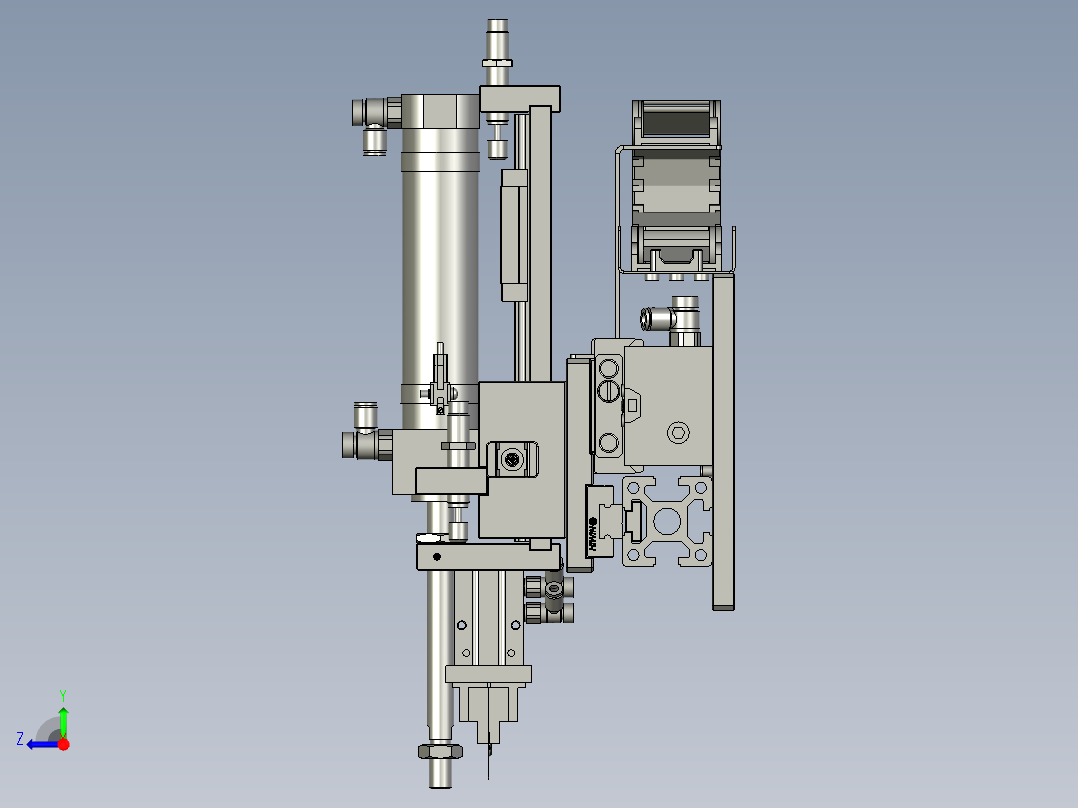The width and height of the screenshot is (1078, 808).
Task: Click the cross-head screw in center bracket
Action: coord(512,459)
